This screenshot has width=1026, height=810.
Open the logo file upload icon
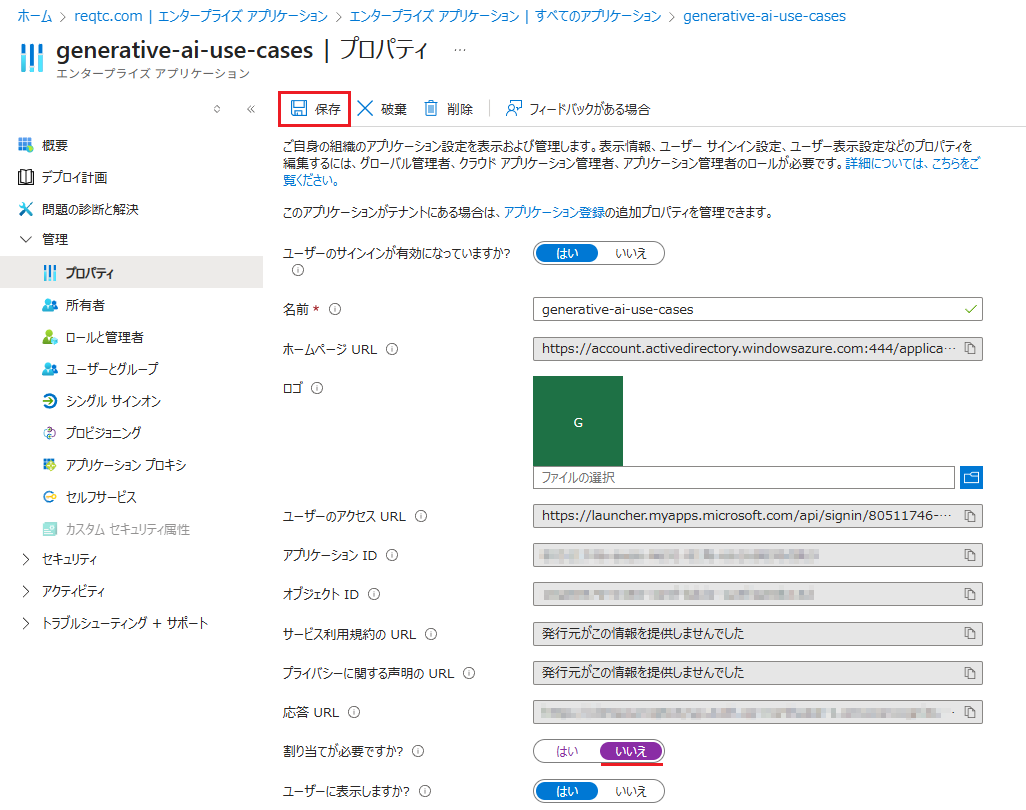click(x=971, y=477)
